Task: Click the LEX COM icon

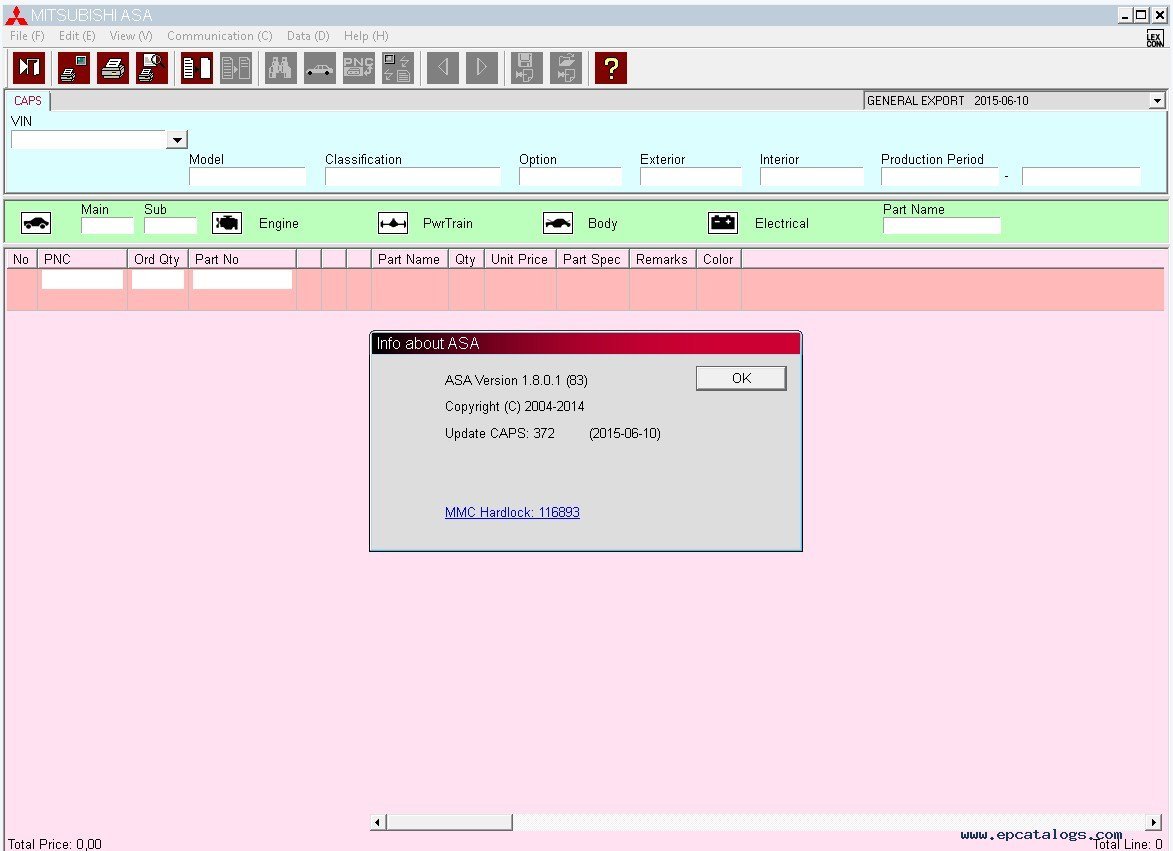Action: coord(1155,39)
